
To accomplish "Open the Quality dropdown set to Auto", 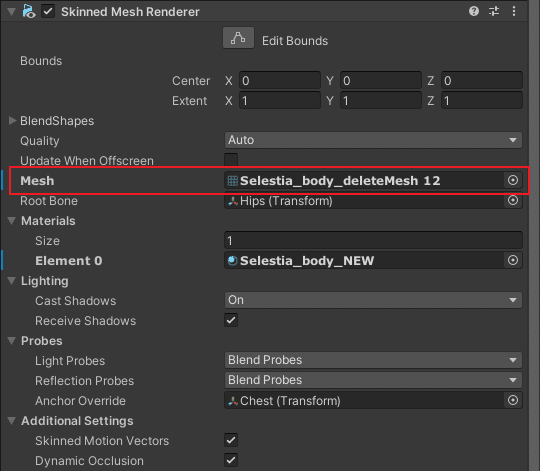I will pos(373,140).
